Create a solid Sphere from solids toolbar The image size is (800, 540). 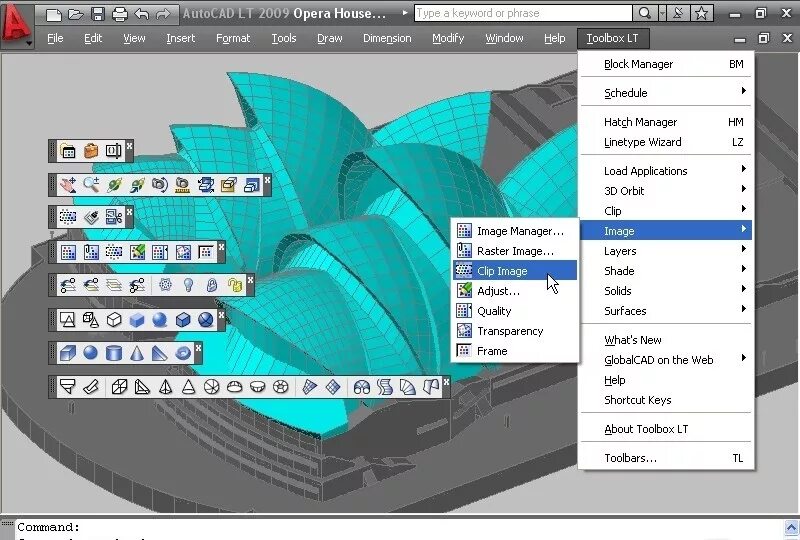pos(91,353)
